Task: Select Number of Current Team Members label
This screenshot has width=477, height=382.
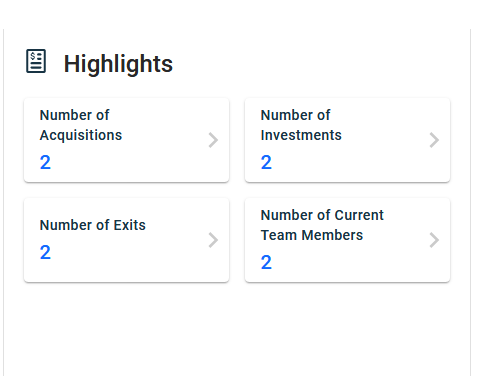Action: pos(322,225)
